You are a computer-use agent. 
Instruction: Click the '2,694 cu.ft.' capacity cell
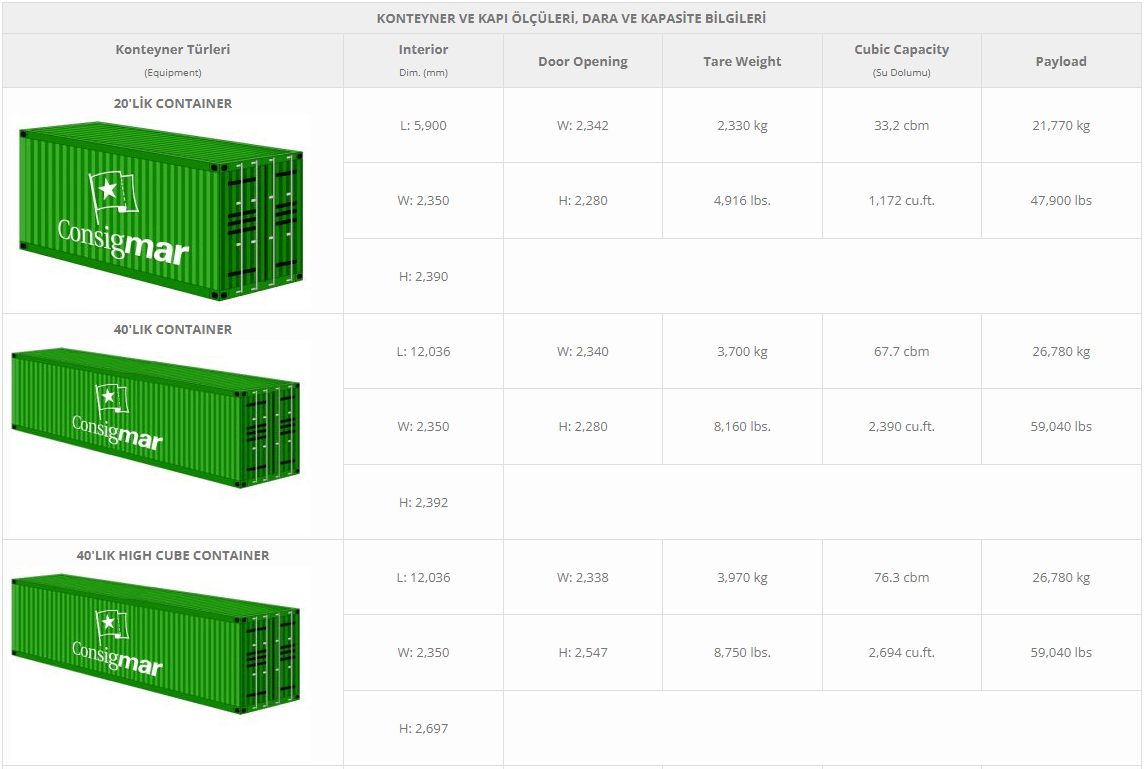901,652
